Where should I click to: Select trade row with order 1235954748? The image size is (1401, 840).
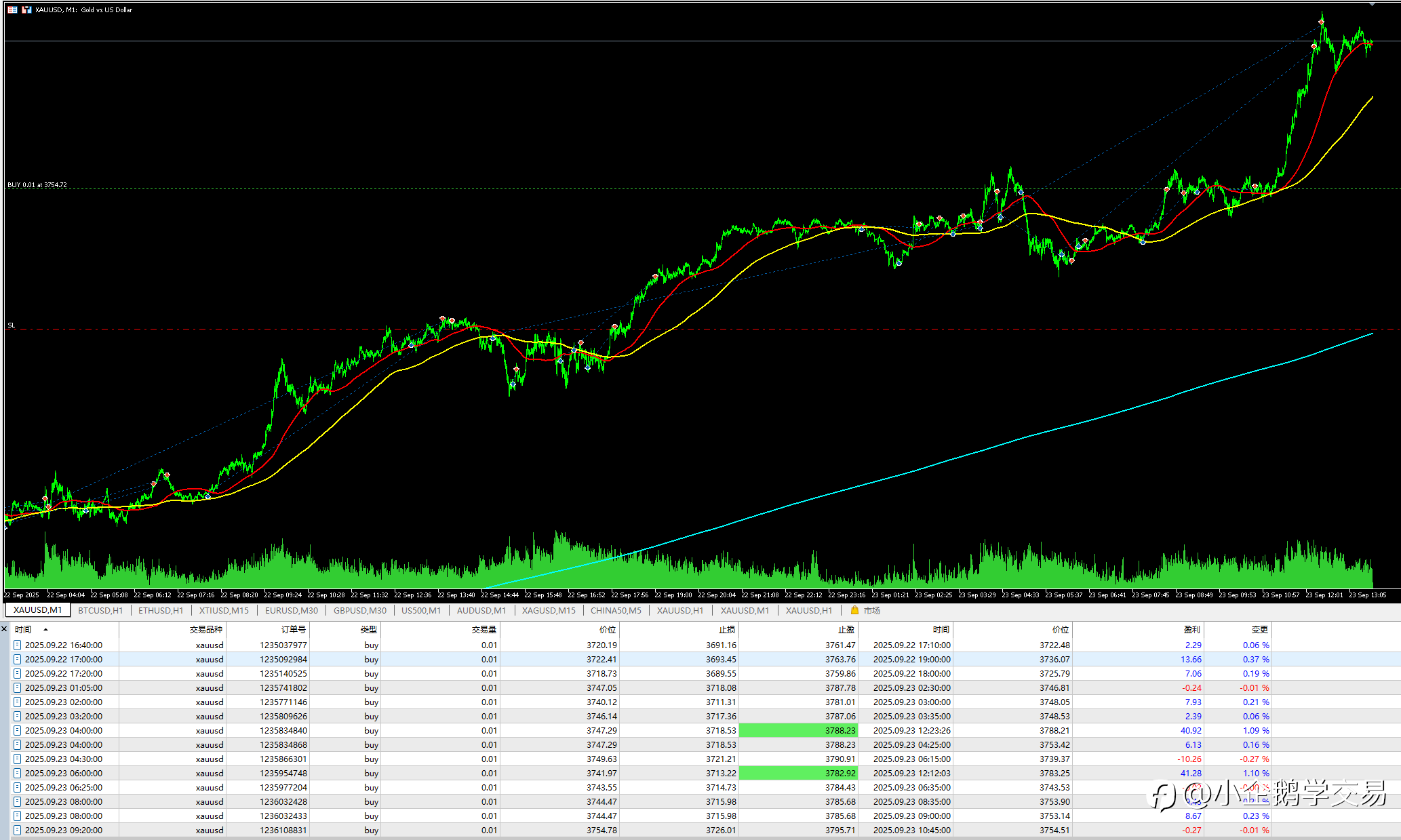[x=283, y=773]
